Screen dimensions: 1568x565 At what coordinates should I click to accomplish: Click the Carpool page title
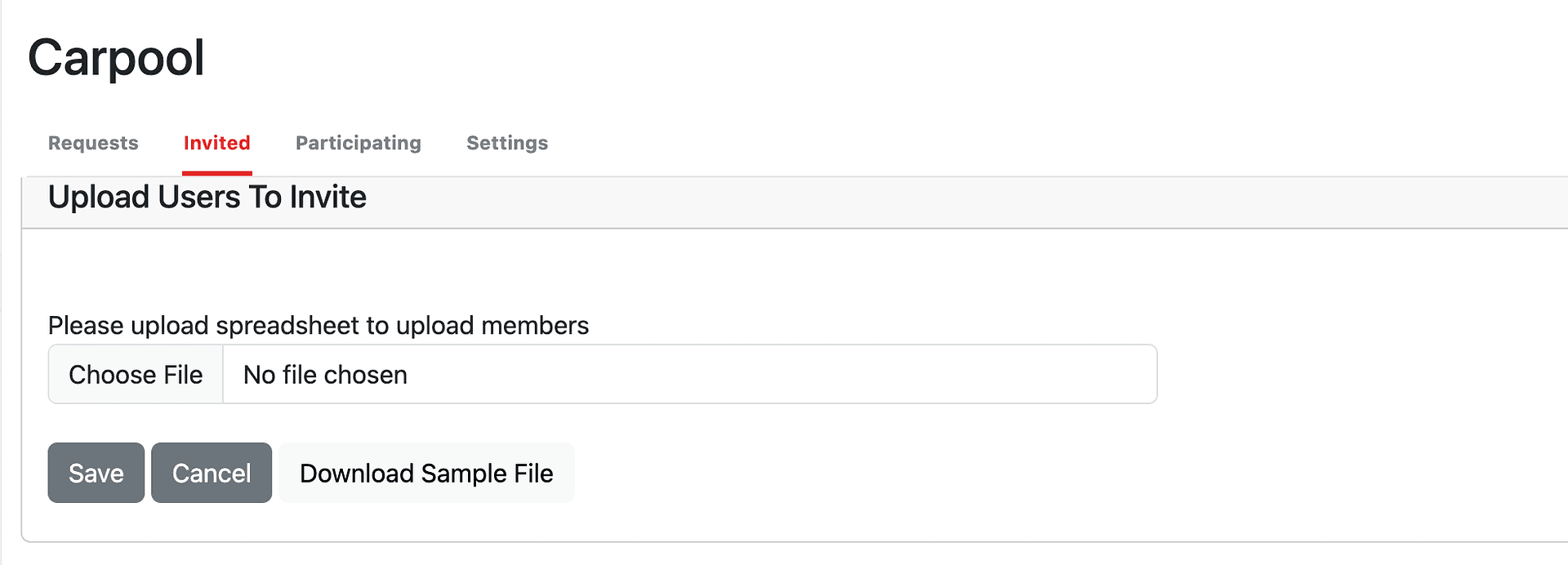tap(116, 58)
